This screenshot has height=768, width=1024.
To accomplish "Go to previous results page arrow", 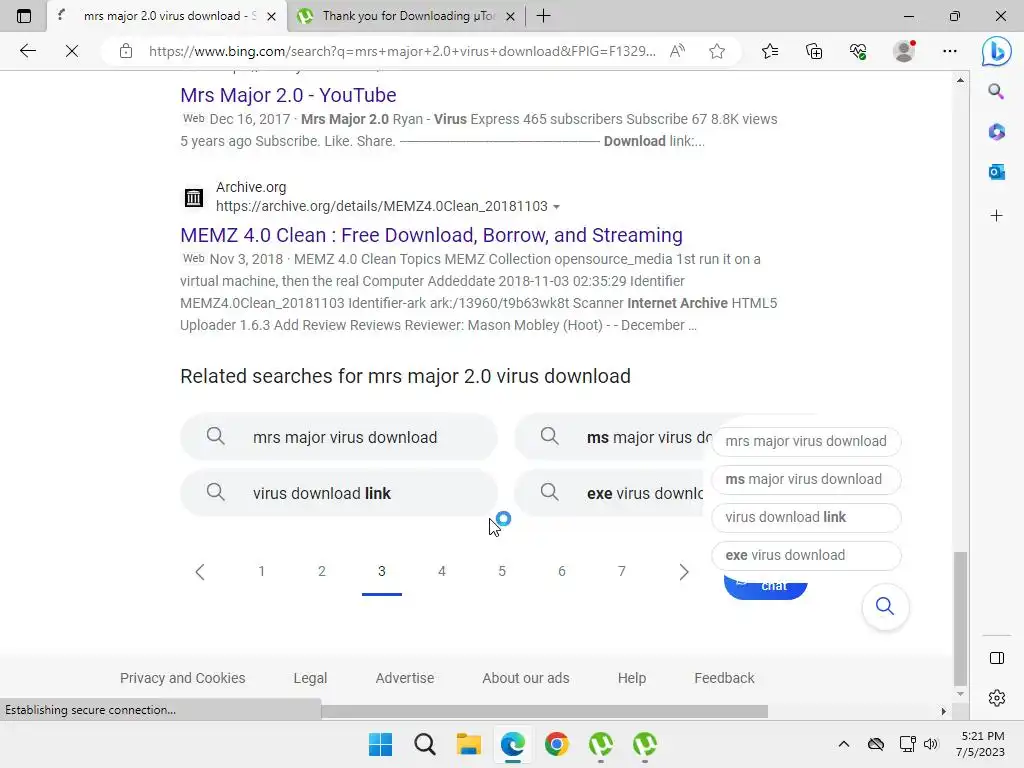I will 200,572.
